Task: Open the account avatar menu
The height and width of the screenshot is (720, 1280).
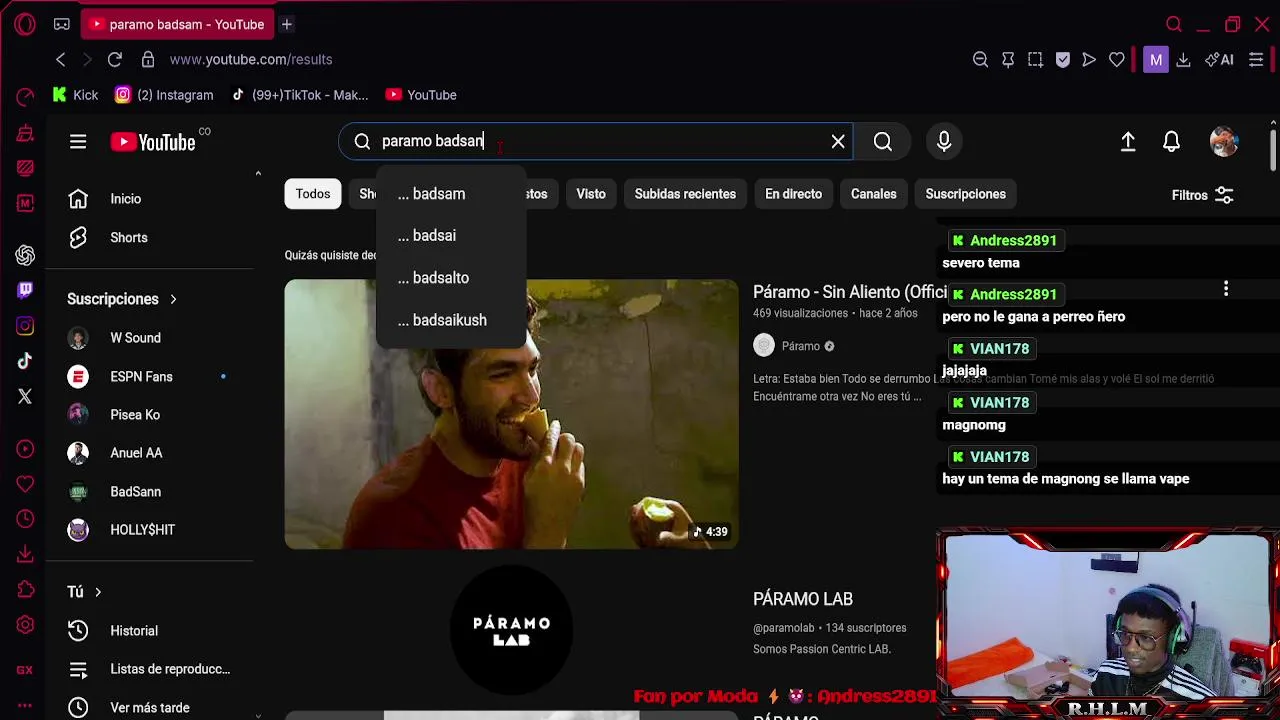Action: click(x=1224, y=142)
